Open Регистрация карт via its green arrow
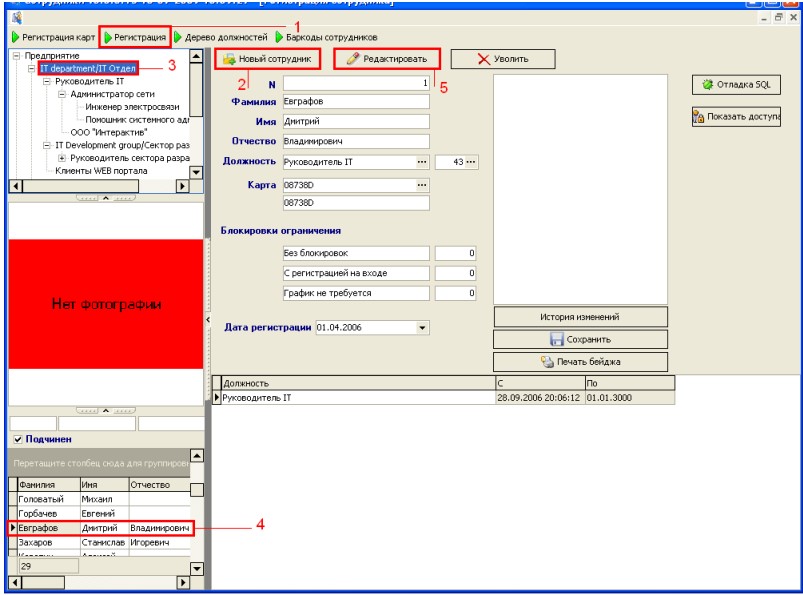Screen dimensions: 803x595 [x=15, y=38]
